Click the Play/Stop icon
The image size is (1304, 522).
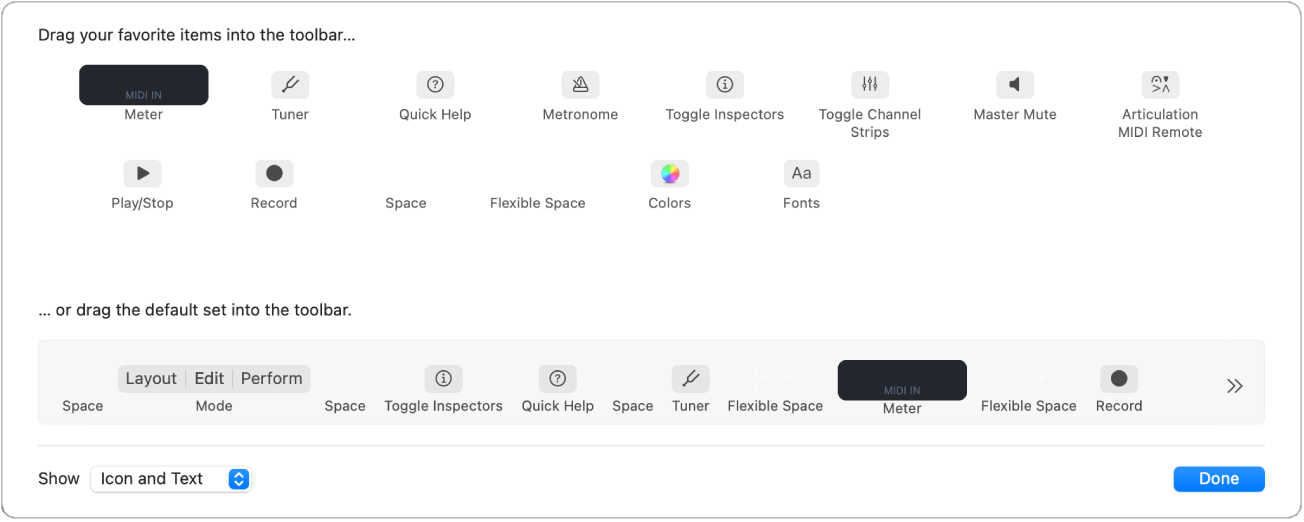coord(142,174)
